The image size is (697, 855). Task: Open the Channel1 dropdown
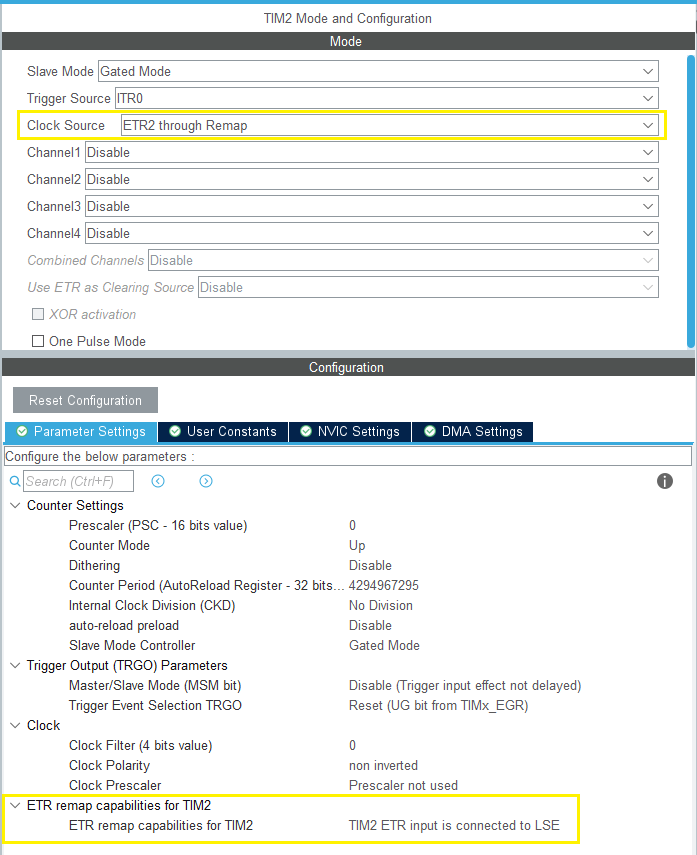371,153
